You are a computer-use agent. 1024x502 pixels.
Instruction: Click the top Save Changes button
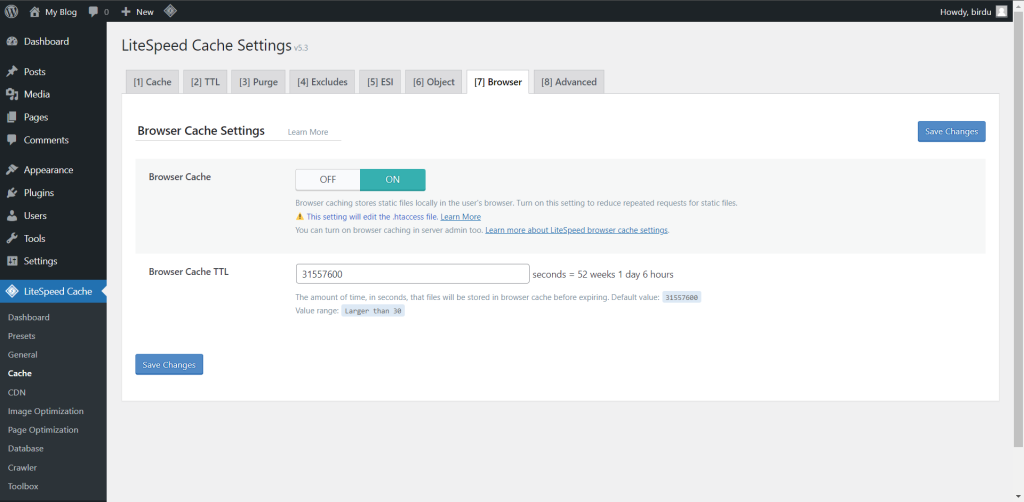952,131
